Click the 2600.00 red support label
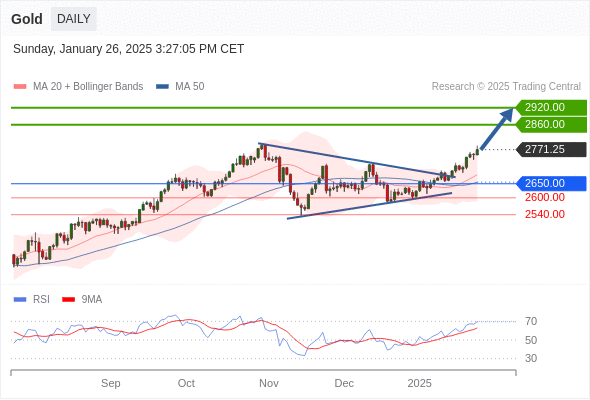This screenshot has width=590, height=400. [545, 197]
